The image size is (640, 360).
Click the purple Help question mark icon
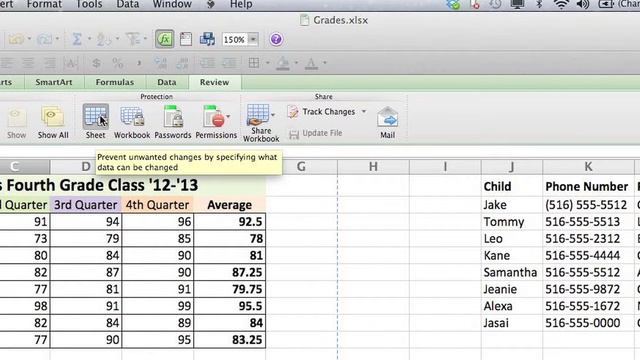click(276, 40)
